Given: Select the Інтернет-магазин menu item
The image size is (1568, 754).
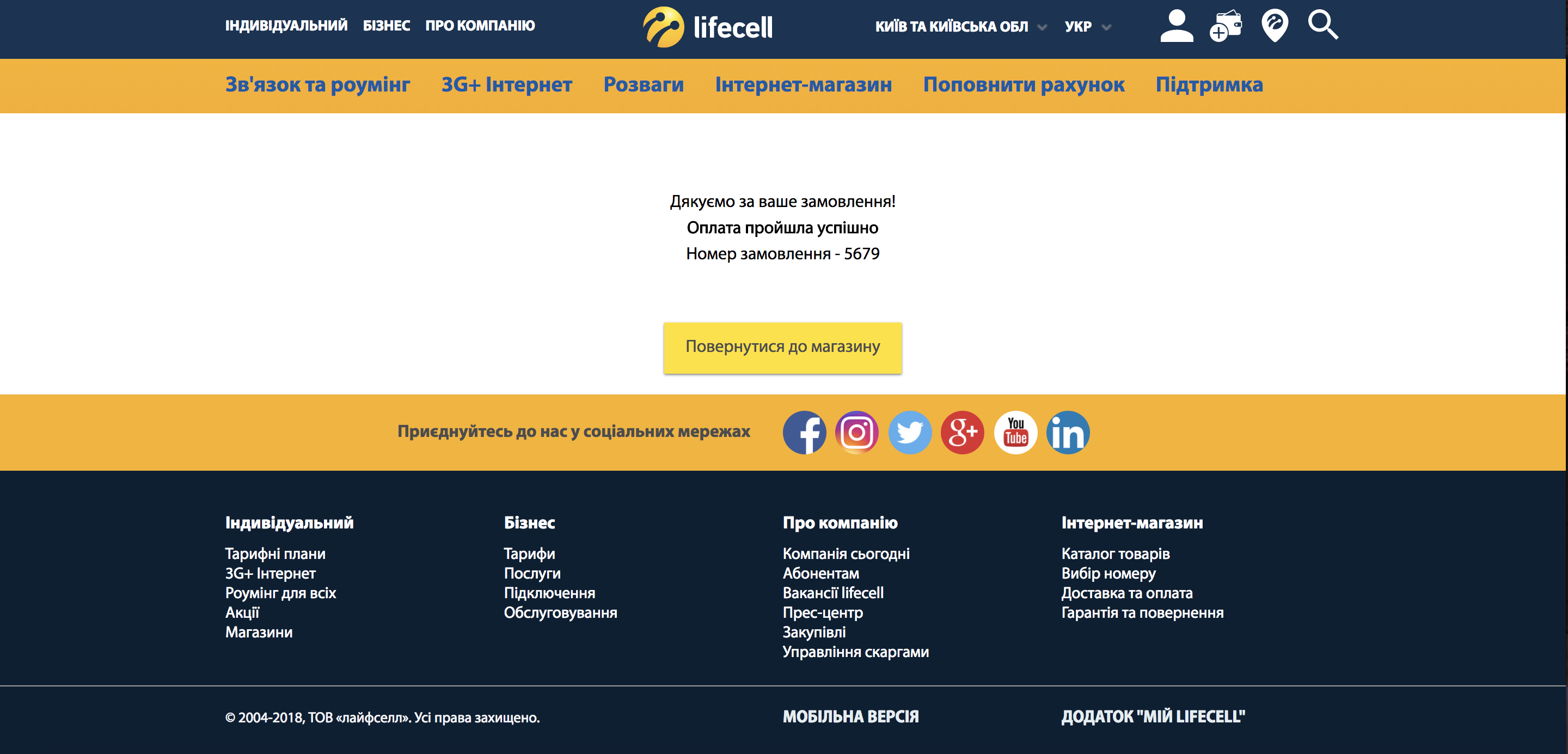Looking at the screenshot, I should 803,84.
